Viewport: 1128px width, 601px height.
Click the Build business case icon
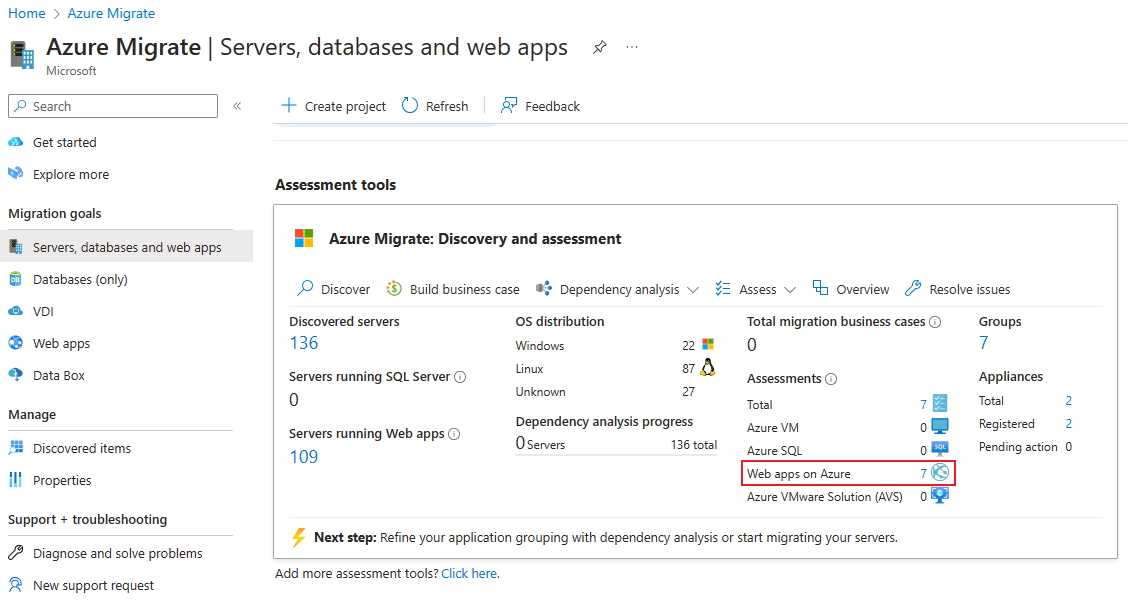pos(394,289)
